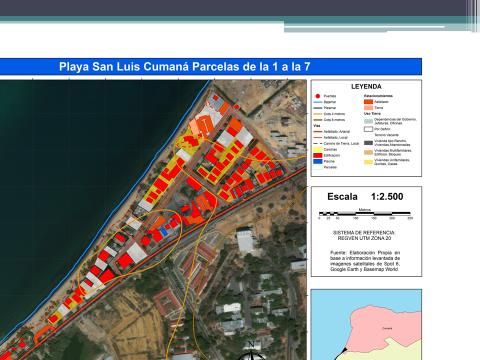The image size is (480, 360).
Task: Click the north arrow compass on the map
Action: pyautogui.click(x=252, y=352)
